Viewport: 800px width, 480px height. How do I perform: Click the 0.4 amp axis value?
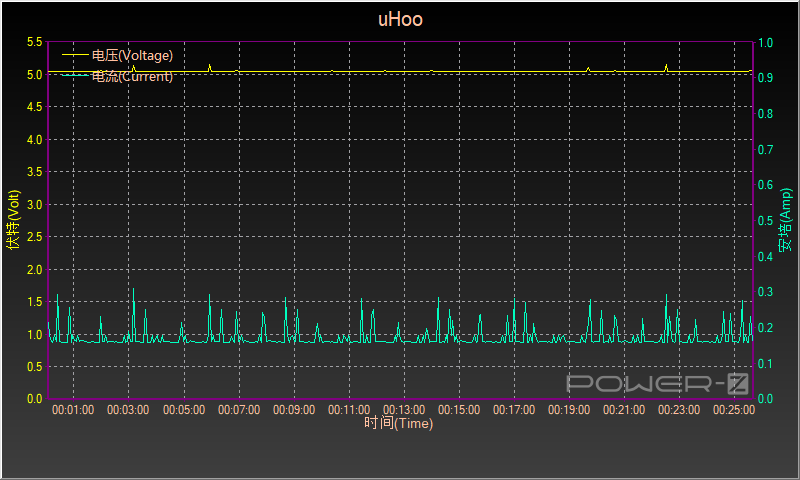point(765,256)
